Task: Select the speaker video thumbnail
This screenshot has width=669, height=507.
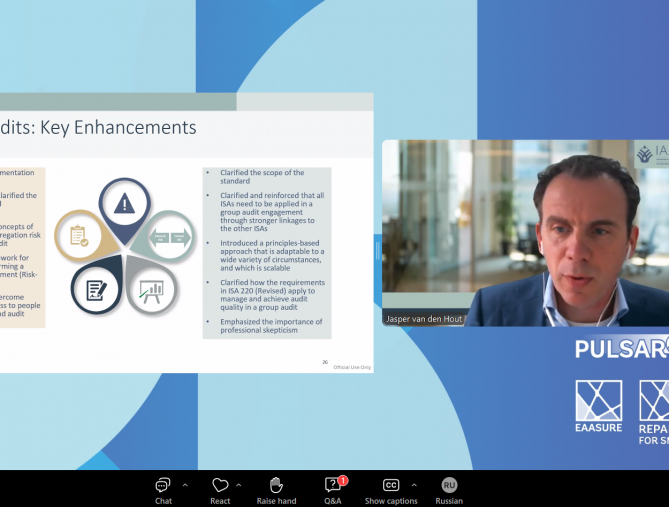Action: pos(525,232)
